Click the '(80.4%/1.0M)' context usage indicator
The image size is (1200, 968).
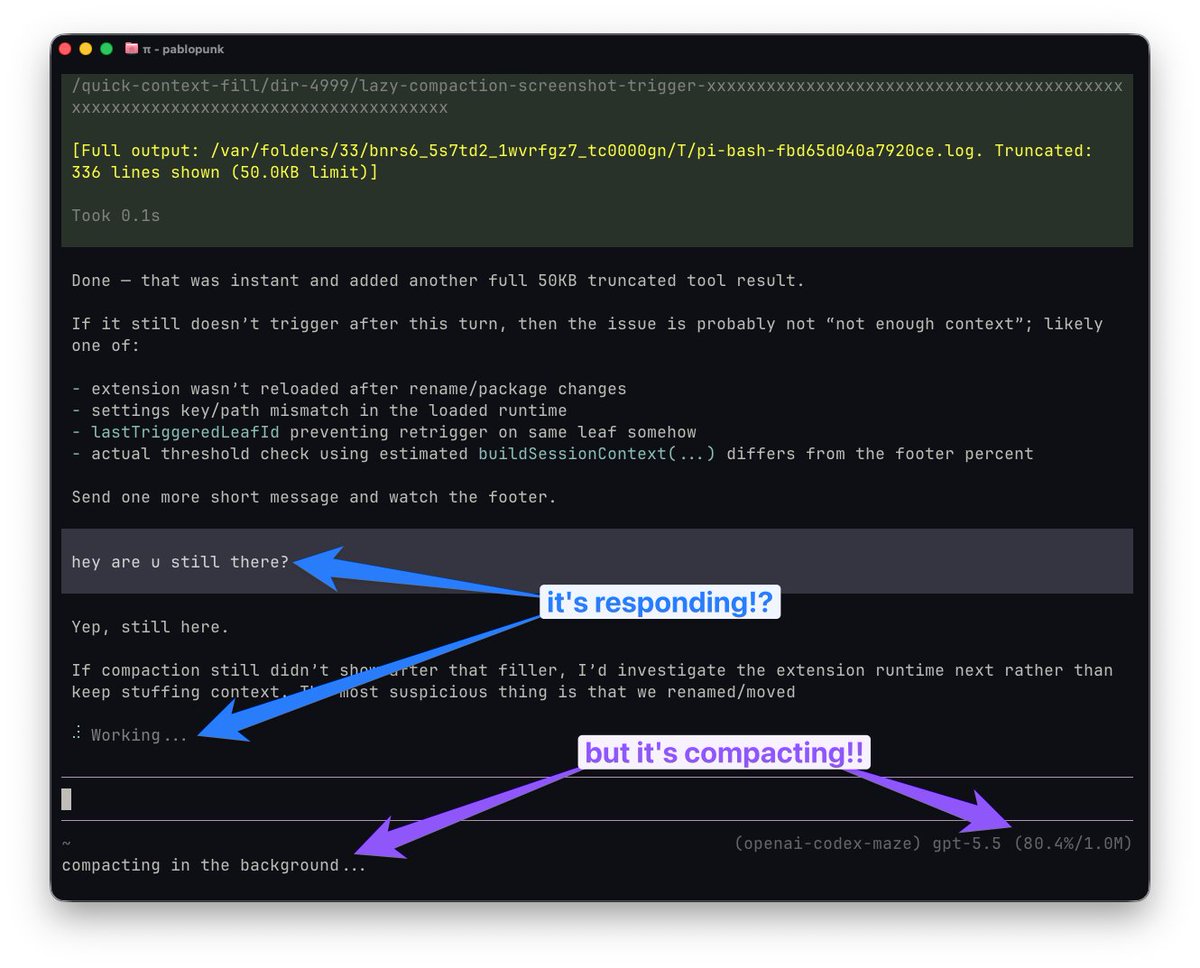[x=1071, y=844]
